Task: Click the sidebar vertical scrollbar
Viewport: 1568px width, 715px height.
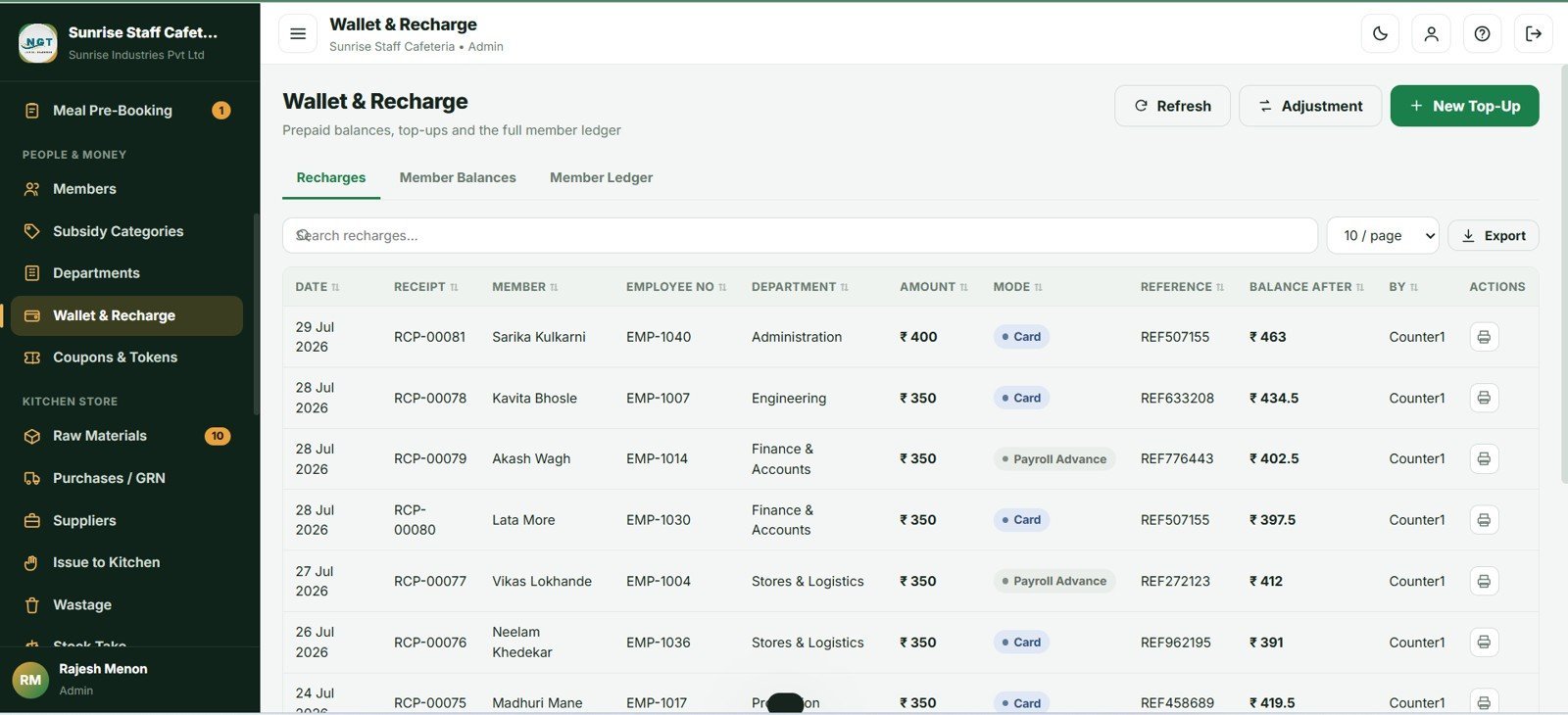Action: 257,313
